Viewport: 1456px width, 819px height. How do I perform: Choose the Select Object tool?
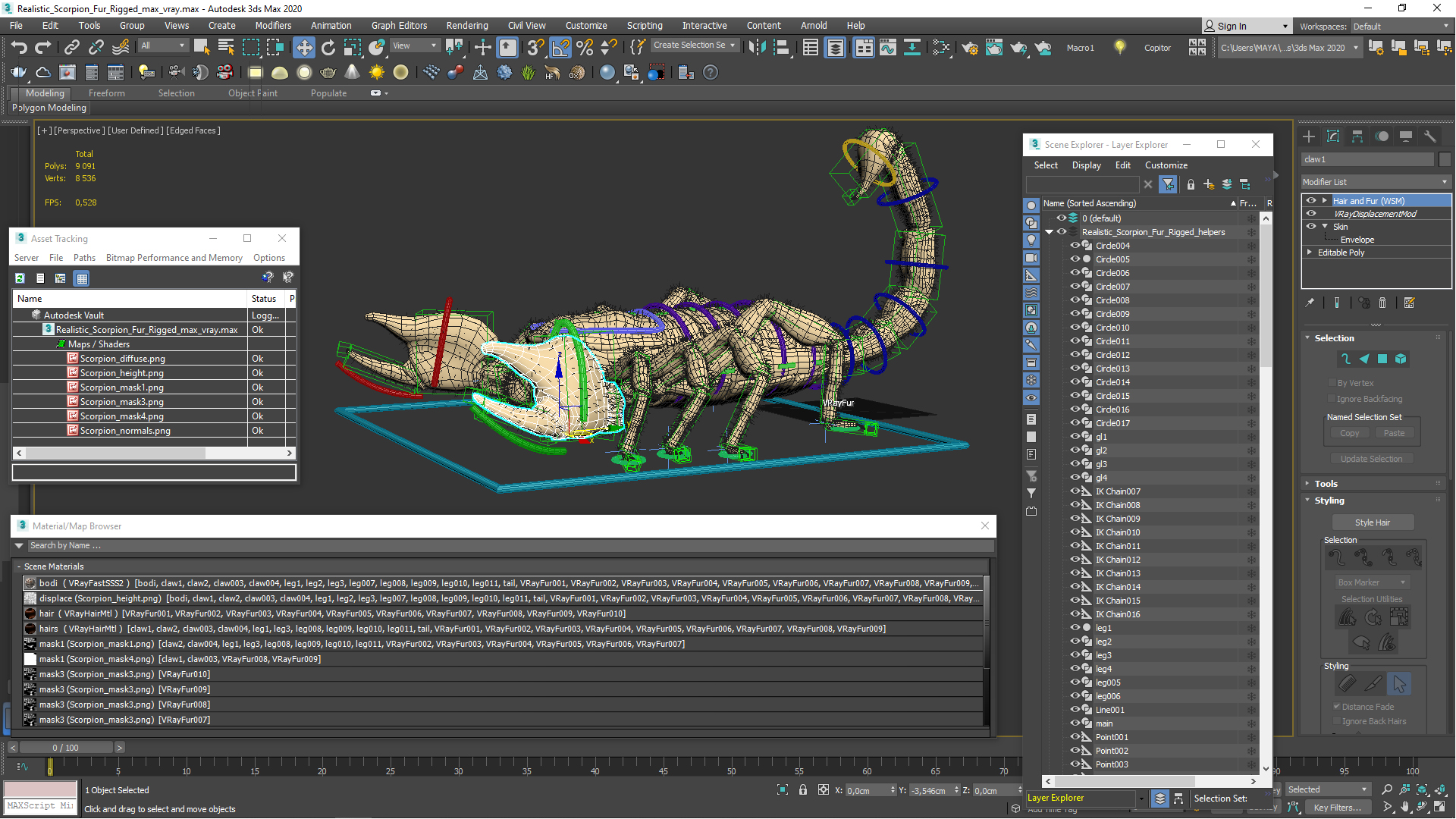coord(202,48)
